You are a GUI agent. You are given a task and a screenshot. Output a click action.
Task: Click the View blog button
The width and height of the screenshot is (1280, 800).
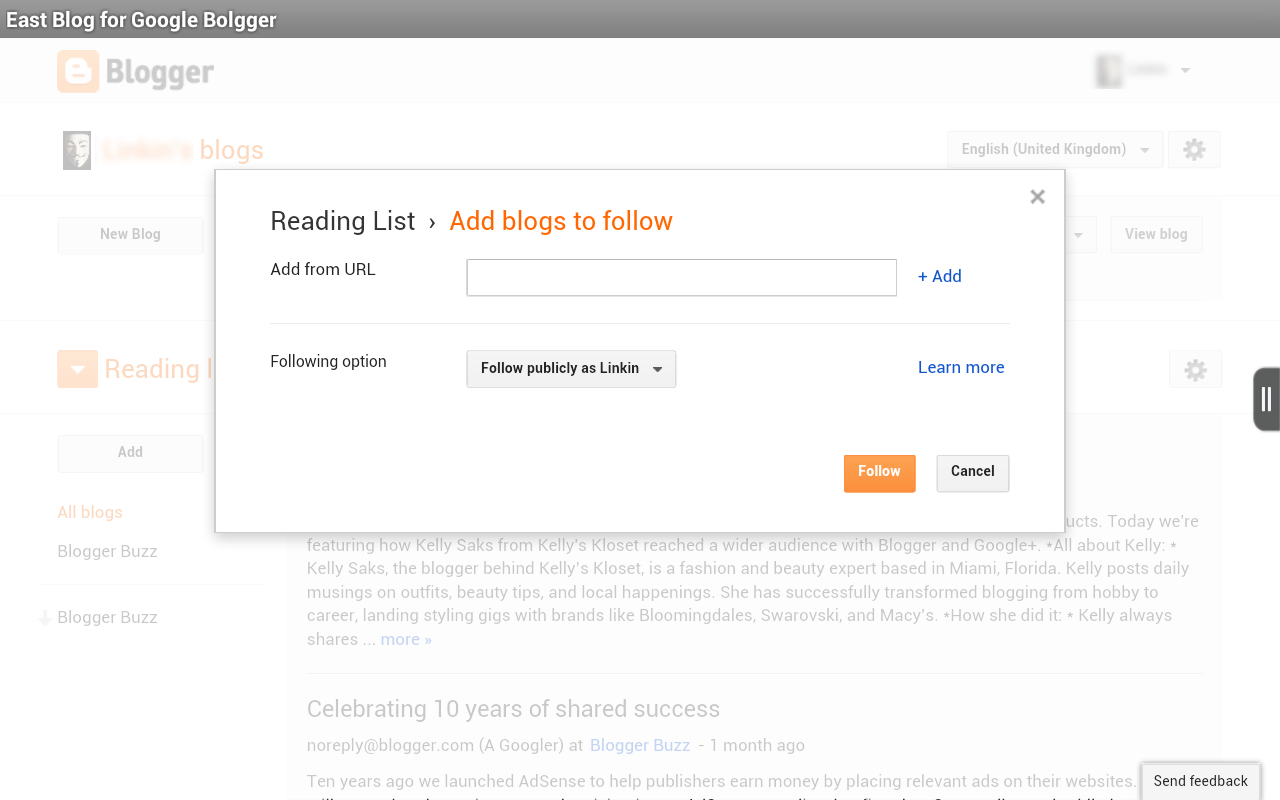click(x=1156, y=234)
